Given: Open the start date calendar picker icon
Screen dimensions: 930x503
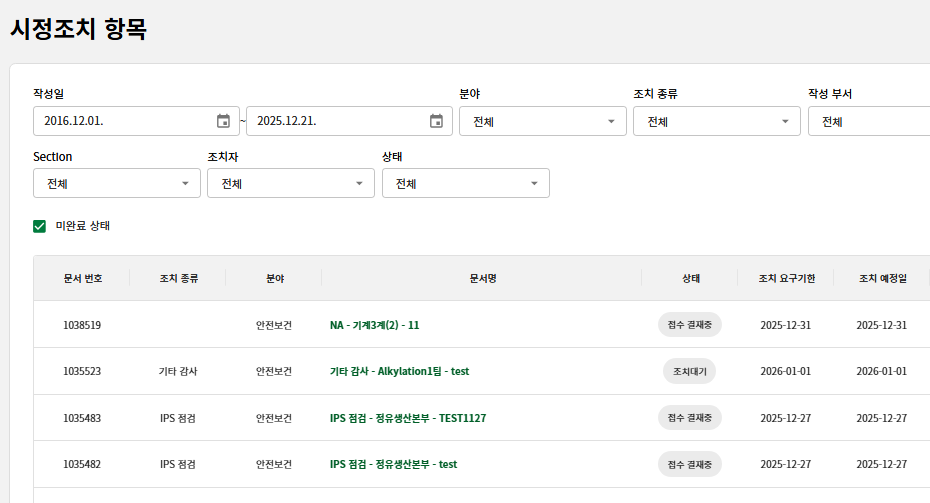Looking at the screenshot, I should pyautogui.click(x=223, y=121).
